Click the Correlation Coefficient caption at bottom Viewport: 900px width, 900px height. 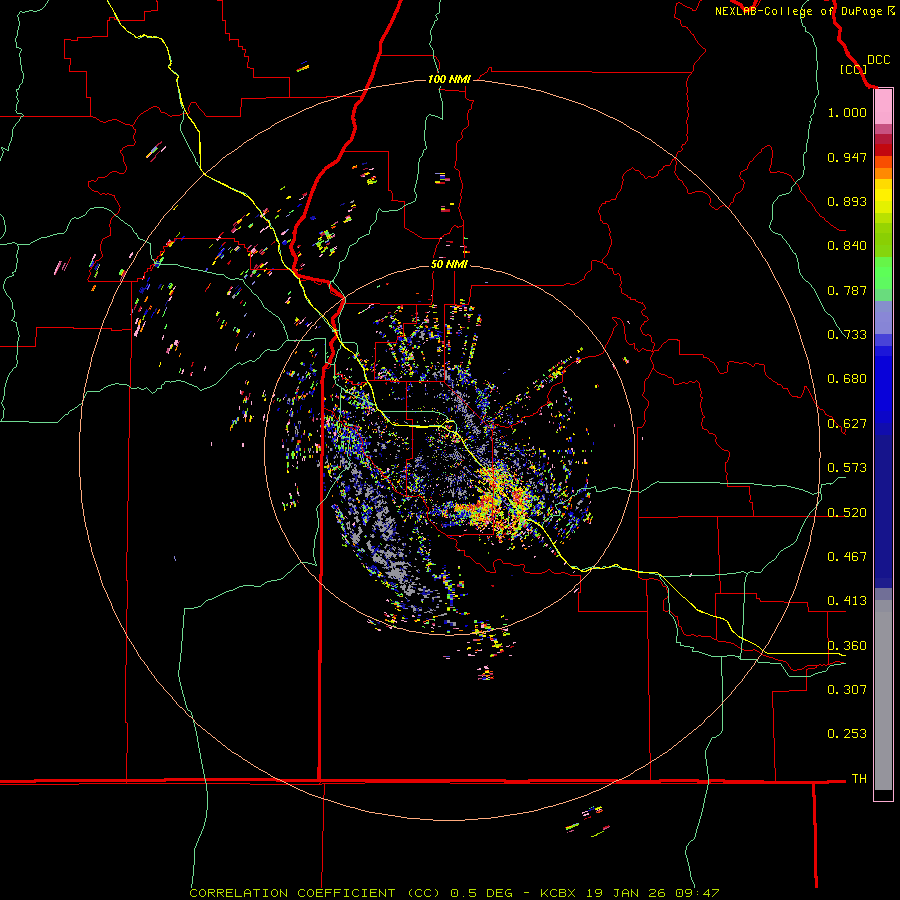click(454, 893)
